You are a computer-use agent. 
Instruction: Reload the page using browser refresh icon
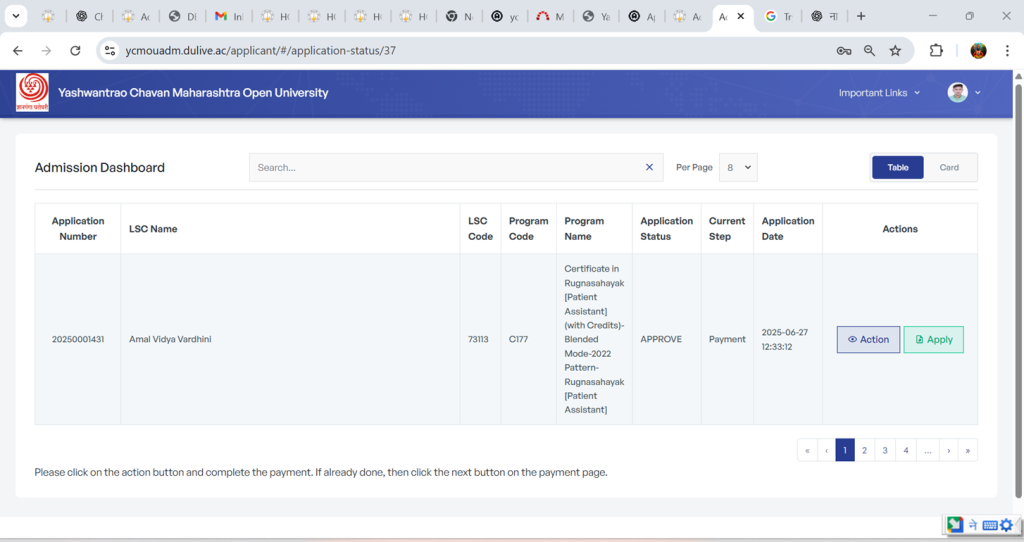click(x=75, y=51)
